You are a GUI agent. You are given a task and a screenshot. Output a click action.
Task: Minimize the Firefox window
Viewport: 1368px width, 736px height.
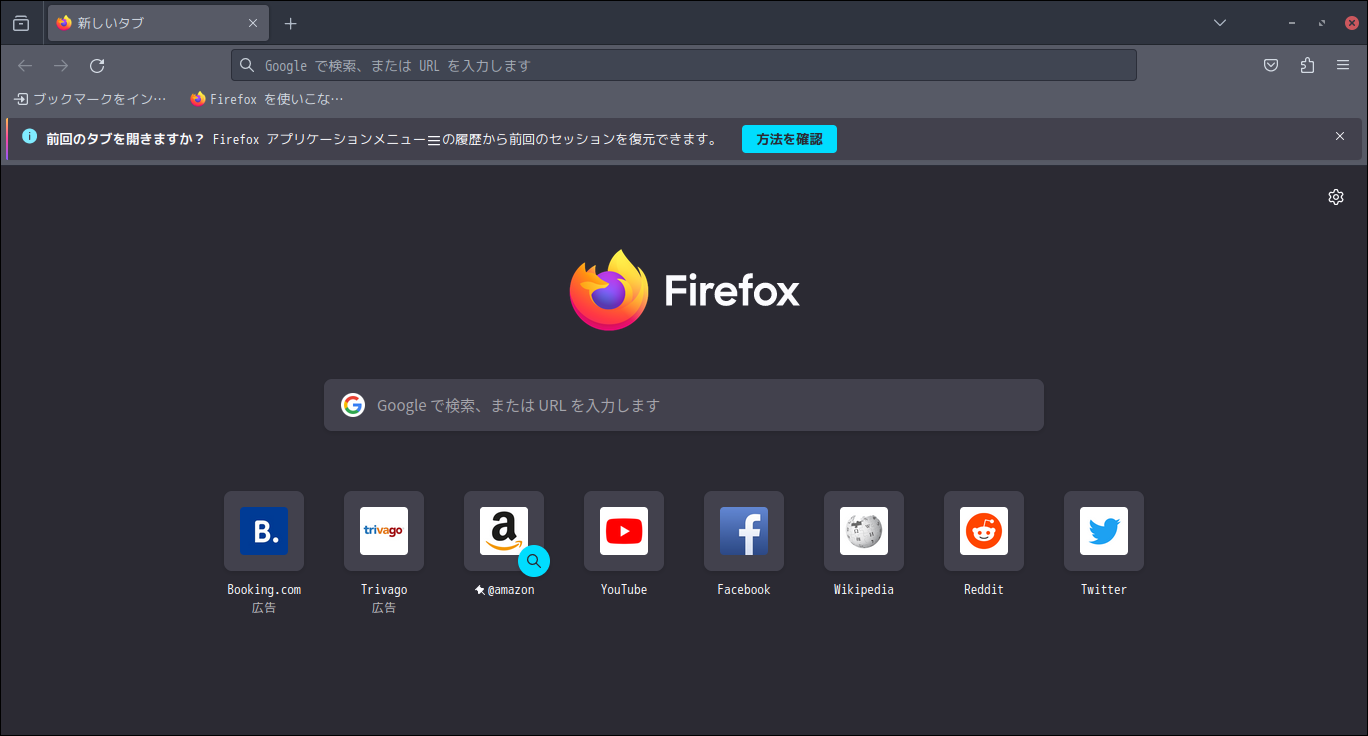(1292, 23)
